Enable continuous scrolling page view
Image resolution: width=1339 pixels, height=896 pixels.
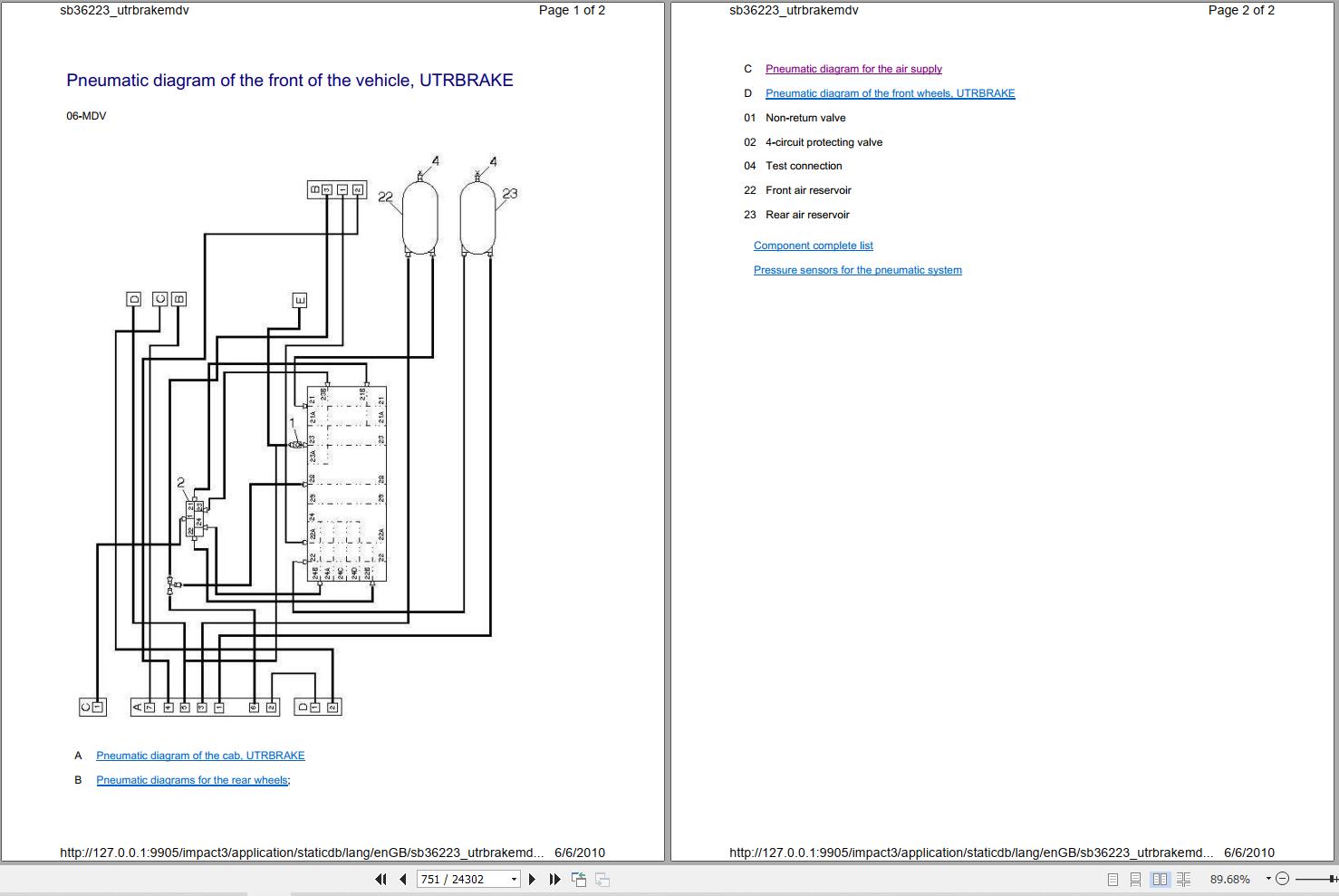coord(1135,879)
